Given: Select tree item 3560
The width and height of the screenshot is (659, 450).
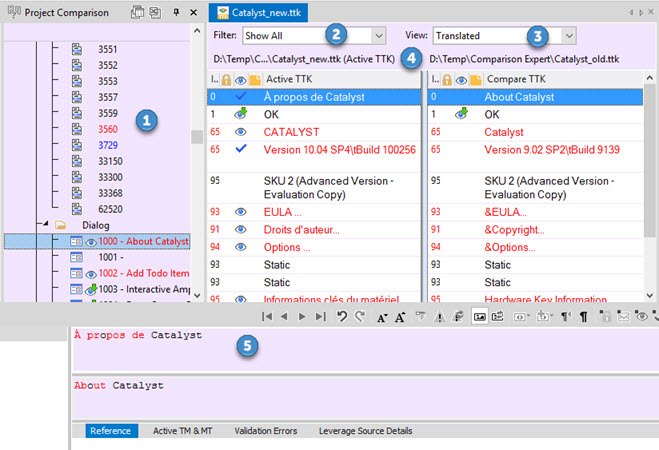Looking at the screenshot, I should pyautogui.click(x=108, y=129).
